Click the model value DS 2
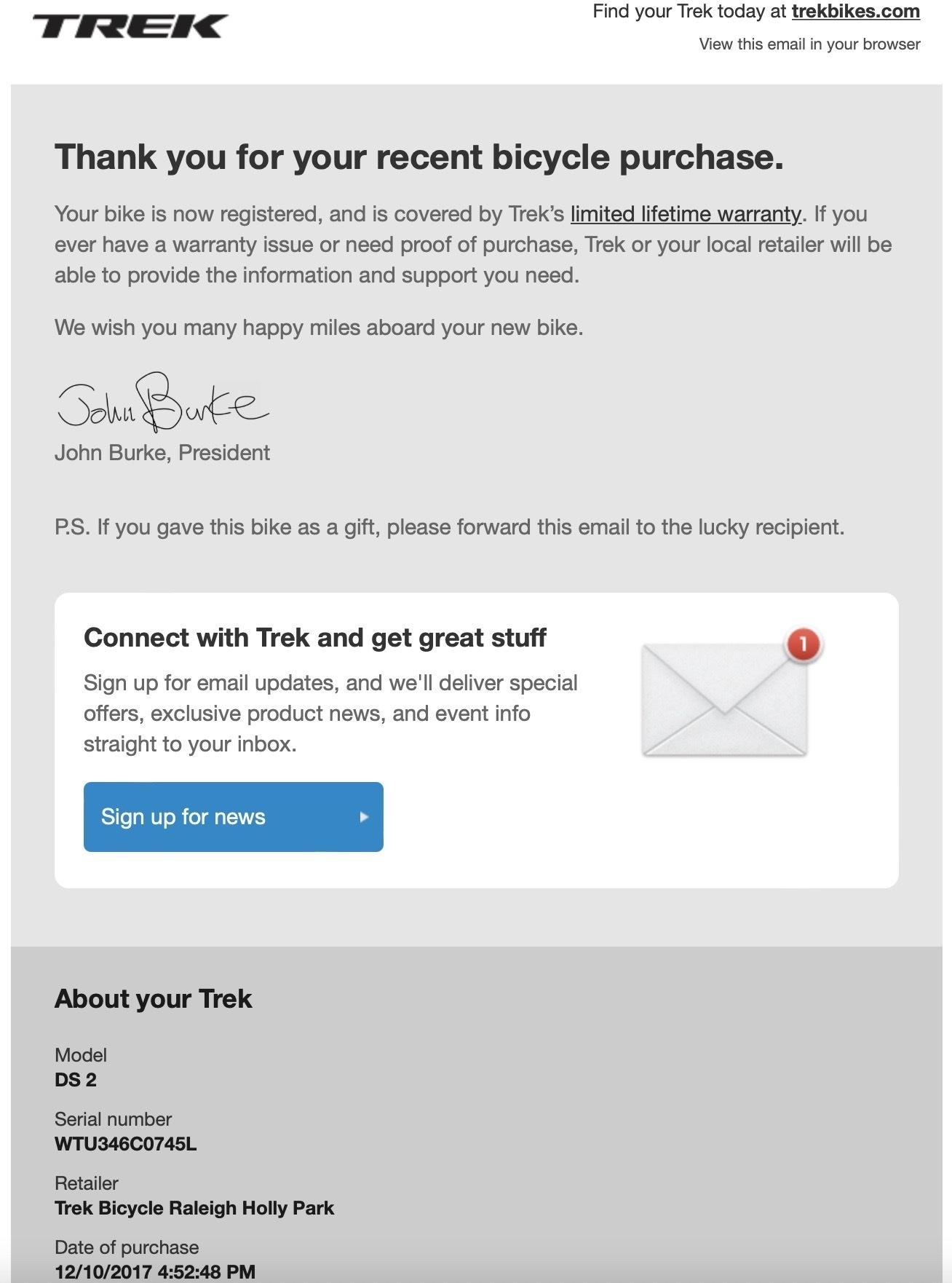 click(x=76, y=1080)
